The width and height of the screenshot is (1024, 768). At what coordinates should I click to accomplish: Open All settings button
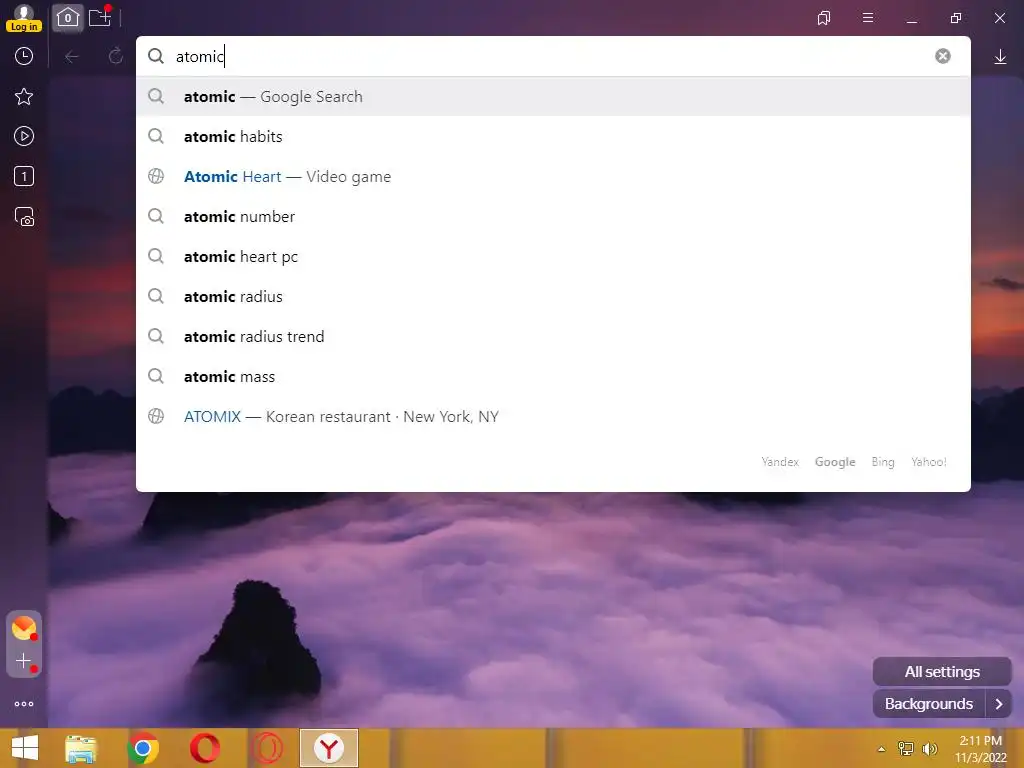pos(942,671)
